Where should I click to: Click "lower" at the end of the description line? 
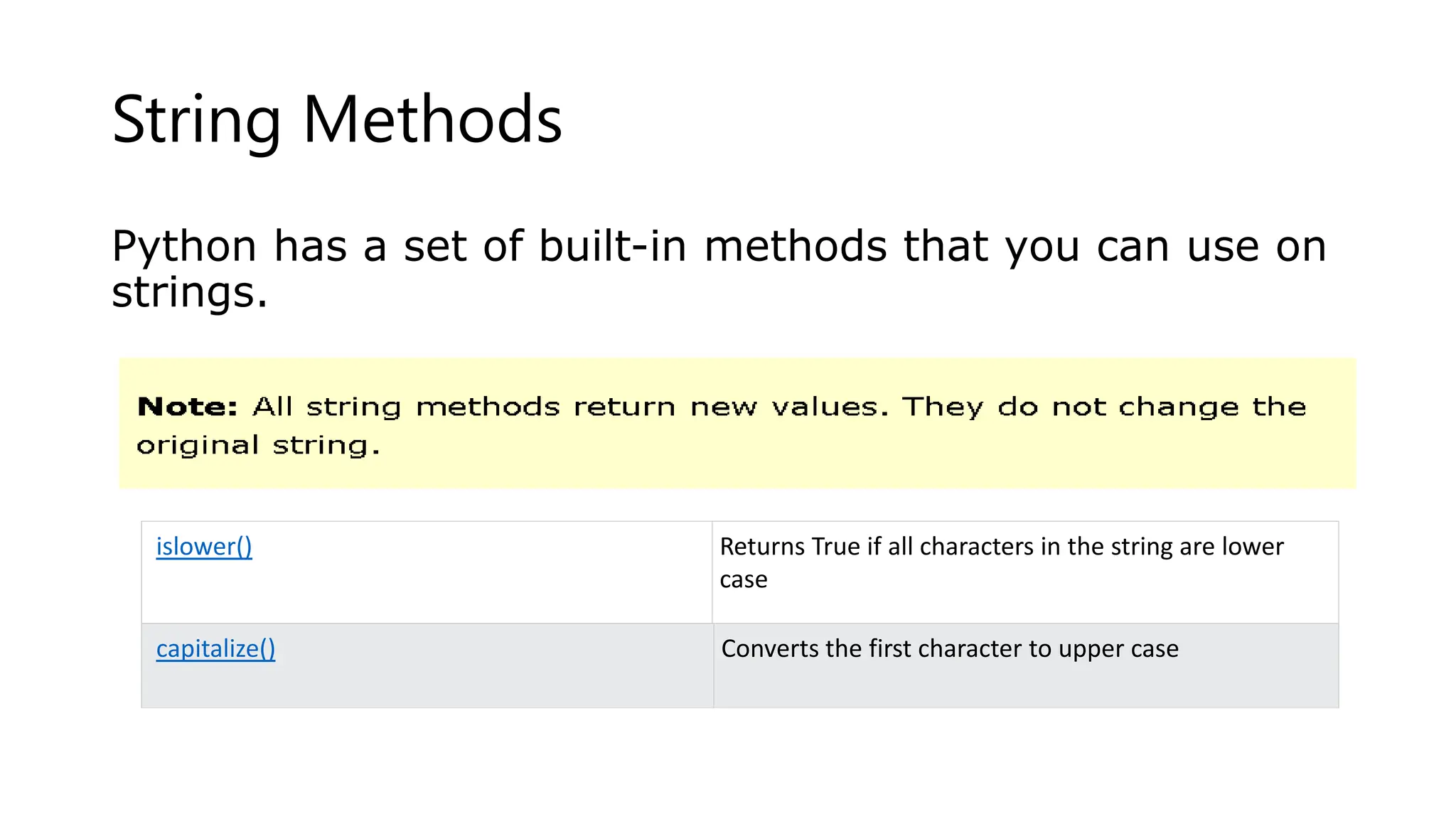coord(1253,547)
